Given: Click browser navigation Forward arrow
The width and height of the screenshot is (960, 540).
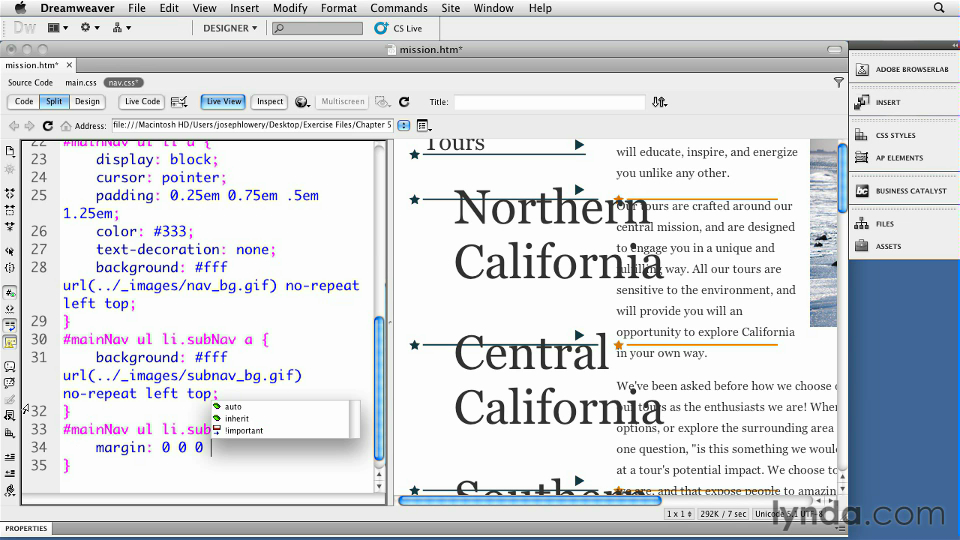Looking at the screenshot, I should 29,126.
